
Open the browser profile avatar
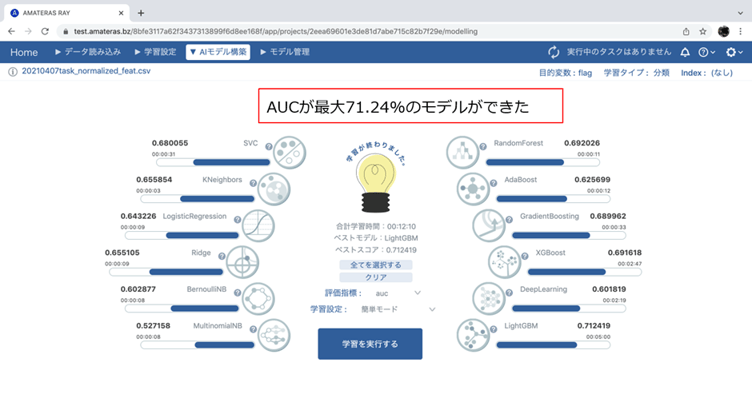click(x=724, y=31)
